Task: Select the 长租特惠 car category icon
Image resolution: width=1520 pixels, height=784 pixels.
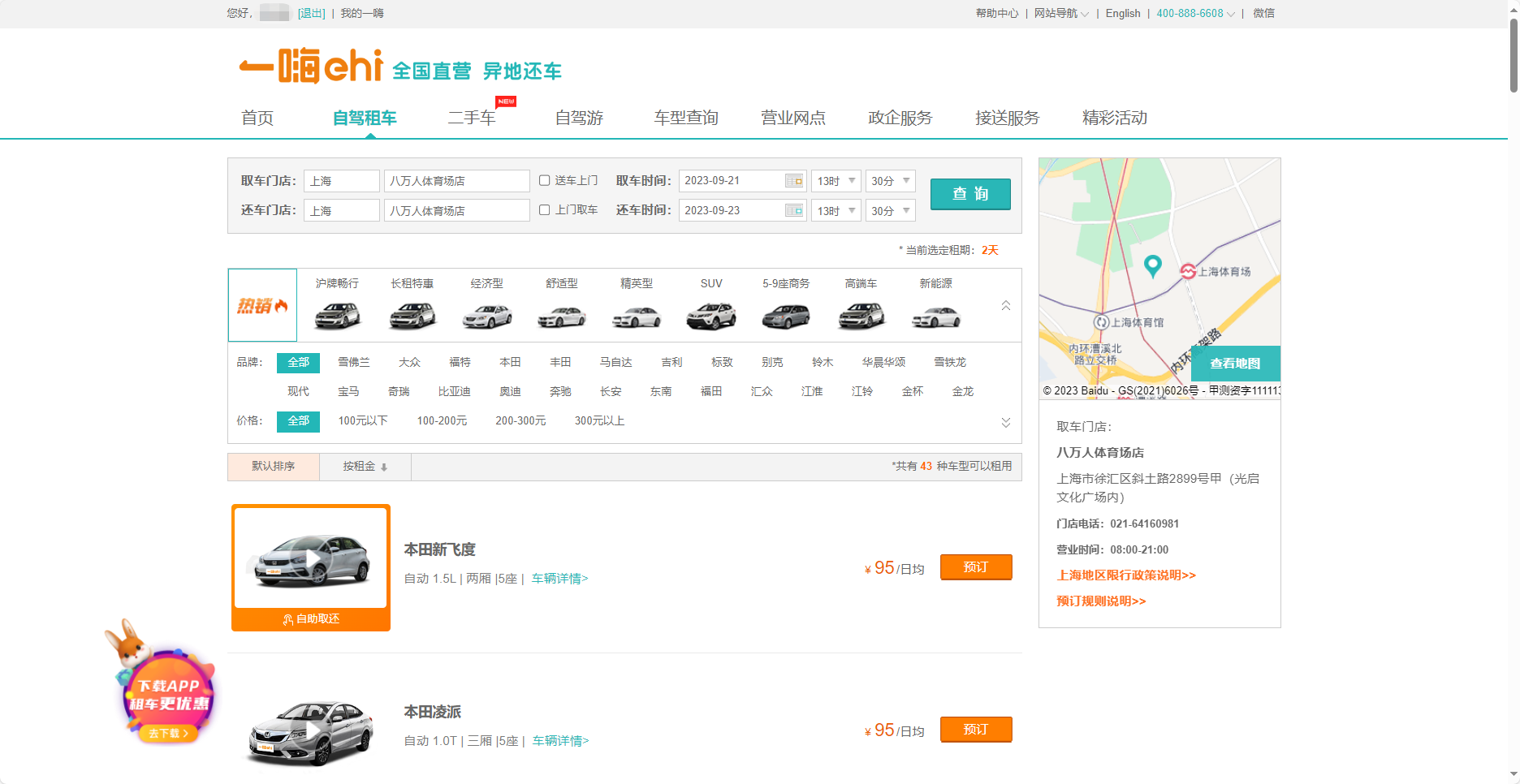Action: click(x=412, y=315)
